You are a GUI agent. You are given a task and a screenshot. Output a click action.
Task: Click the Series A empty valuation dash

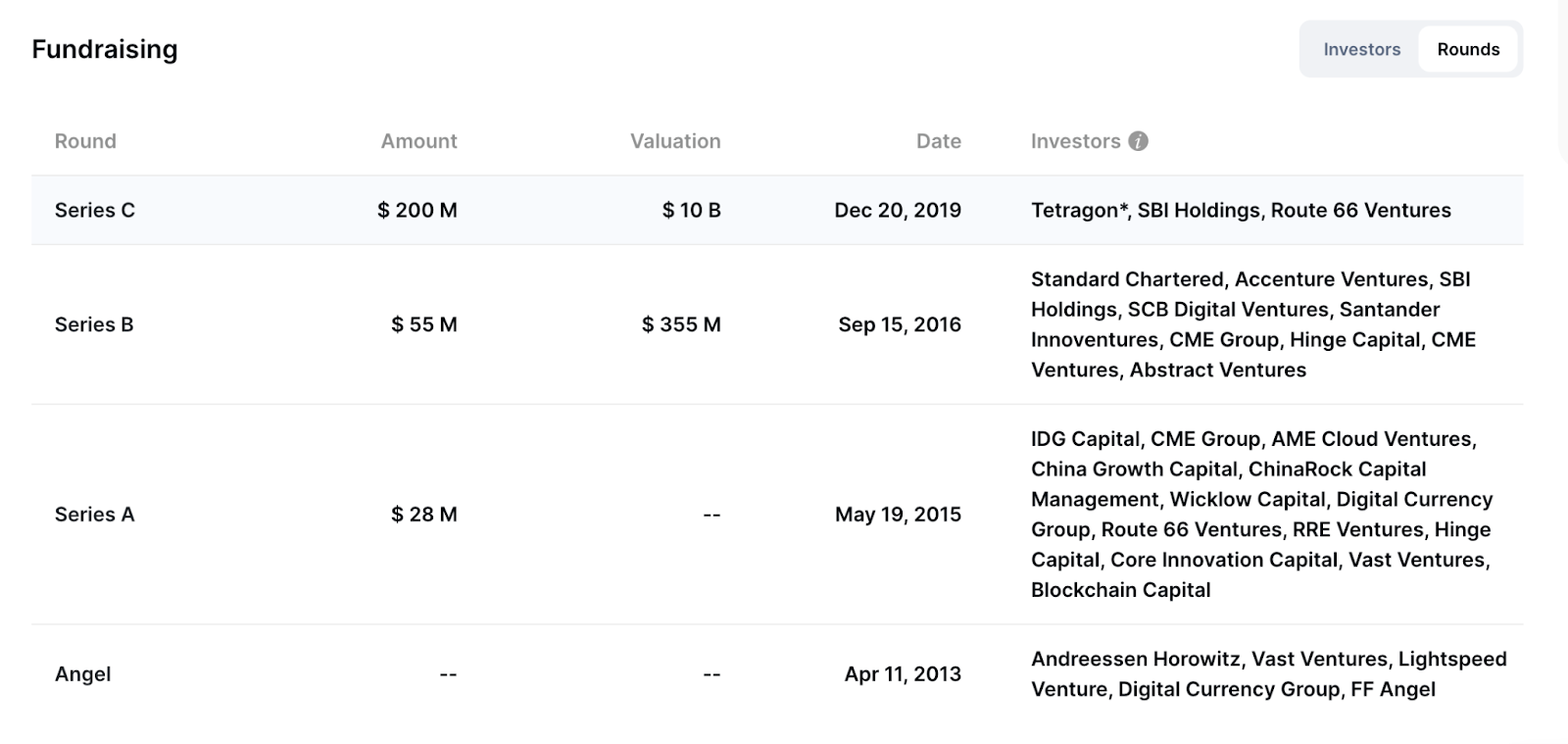point(711,515)
